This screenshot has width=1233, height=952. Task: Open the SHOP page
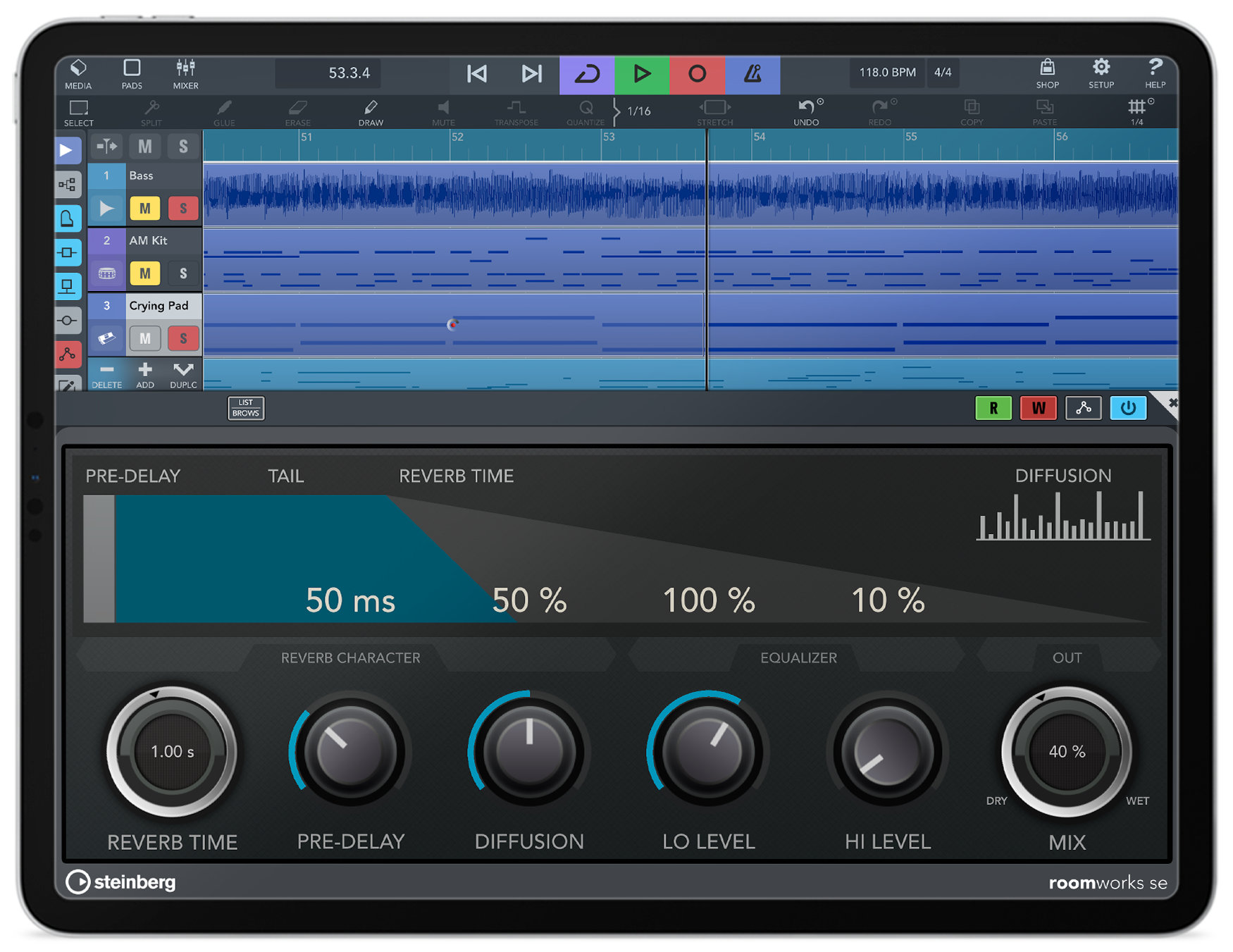pyautogui.click(x=1047, y=73)
